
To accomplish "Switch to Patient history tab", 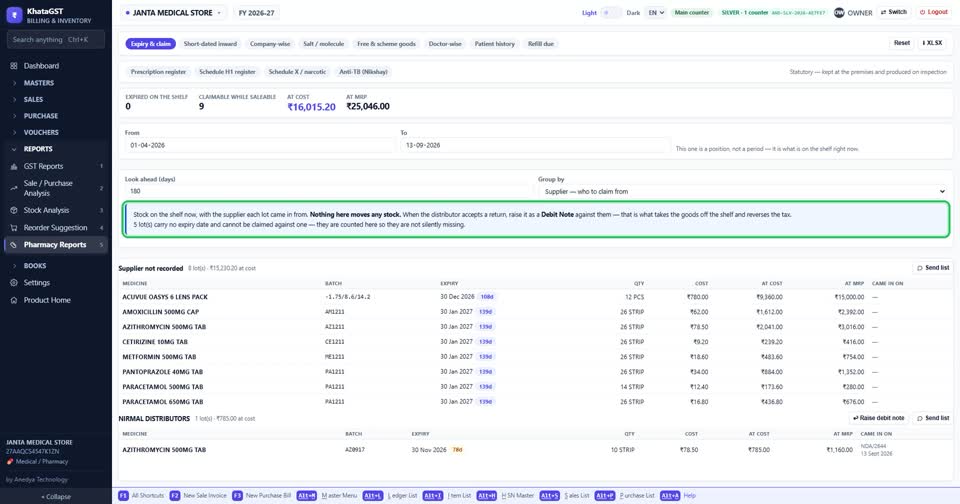I will pos(495,44).
